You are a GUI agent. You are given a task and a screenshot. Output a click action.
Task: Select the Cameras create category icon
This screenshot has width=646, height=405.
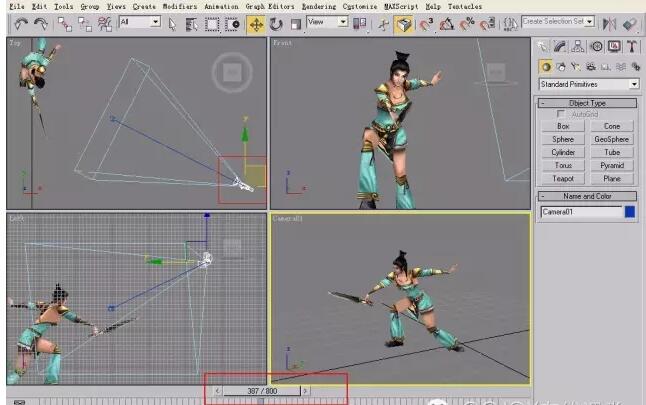(x=591, y=66)
